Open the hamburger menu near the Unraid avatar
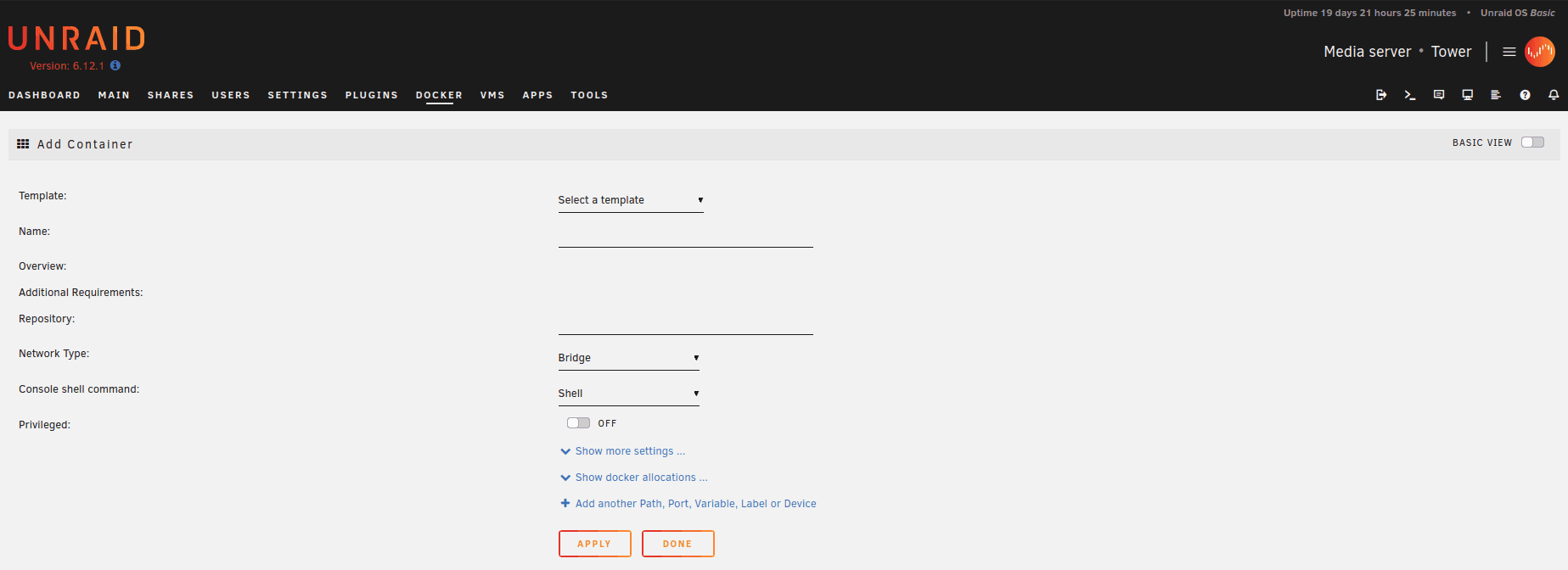This screenshot has height=570, width=1568. 1509,52
